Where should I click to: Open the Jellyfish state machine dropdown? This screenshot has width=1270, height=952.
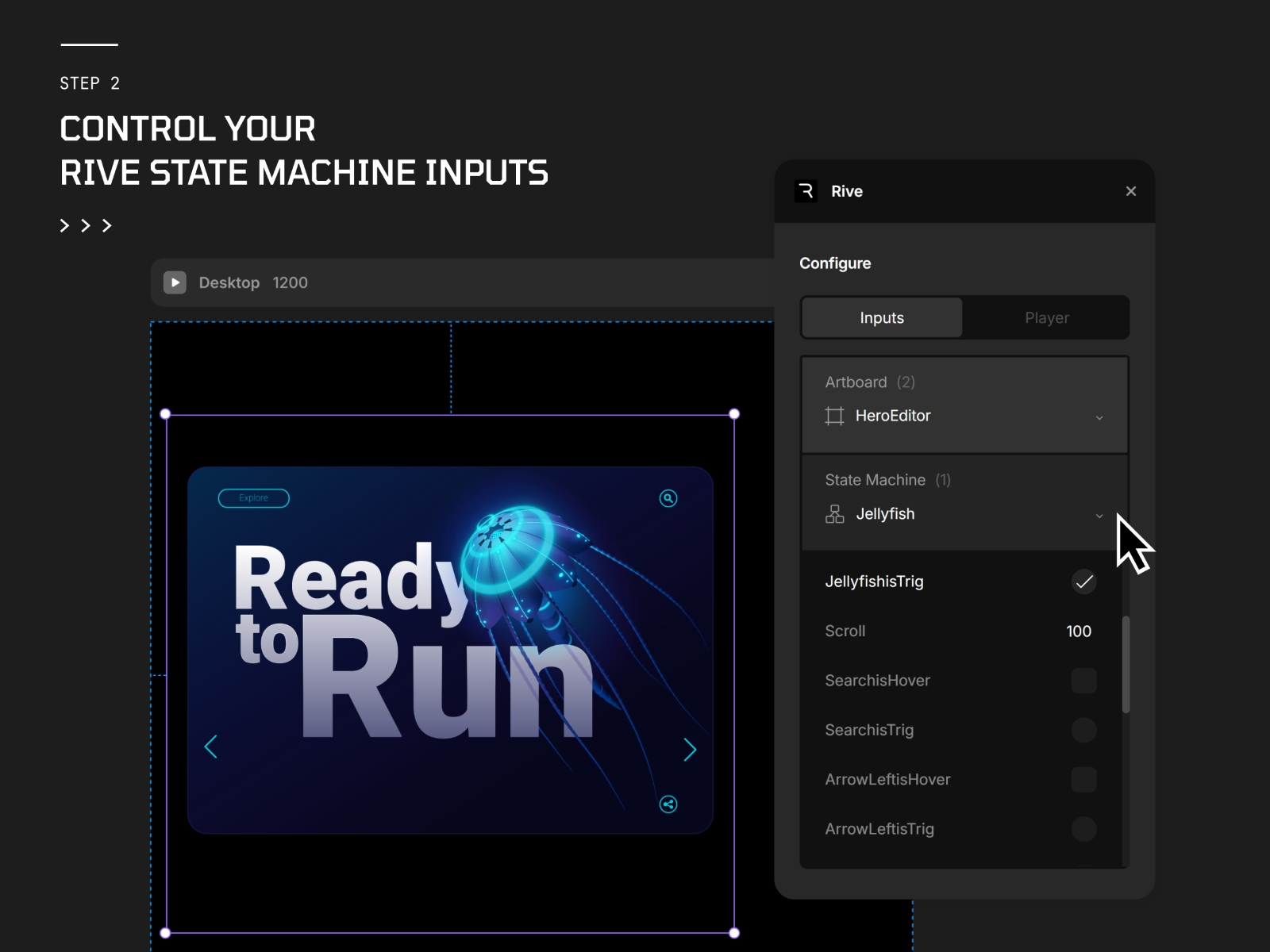click(x=1099, y=515)
